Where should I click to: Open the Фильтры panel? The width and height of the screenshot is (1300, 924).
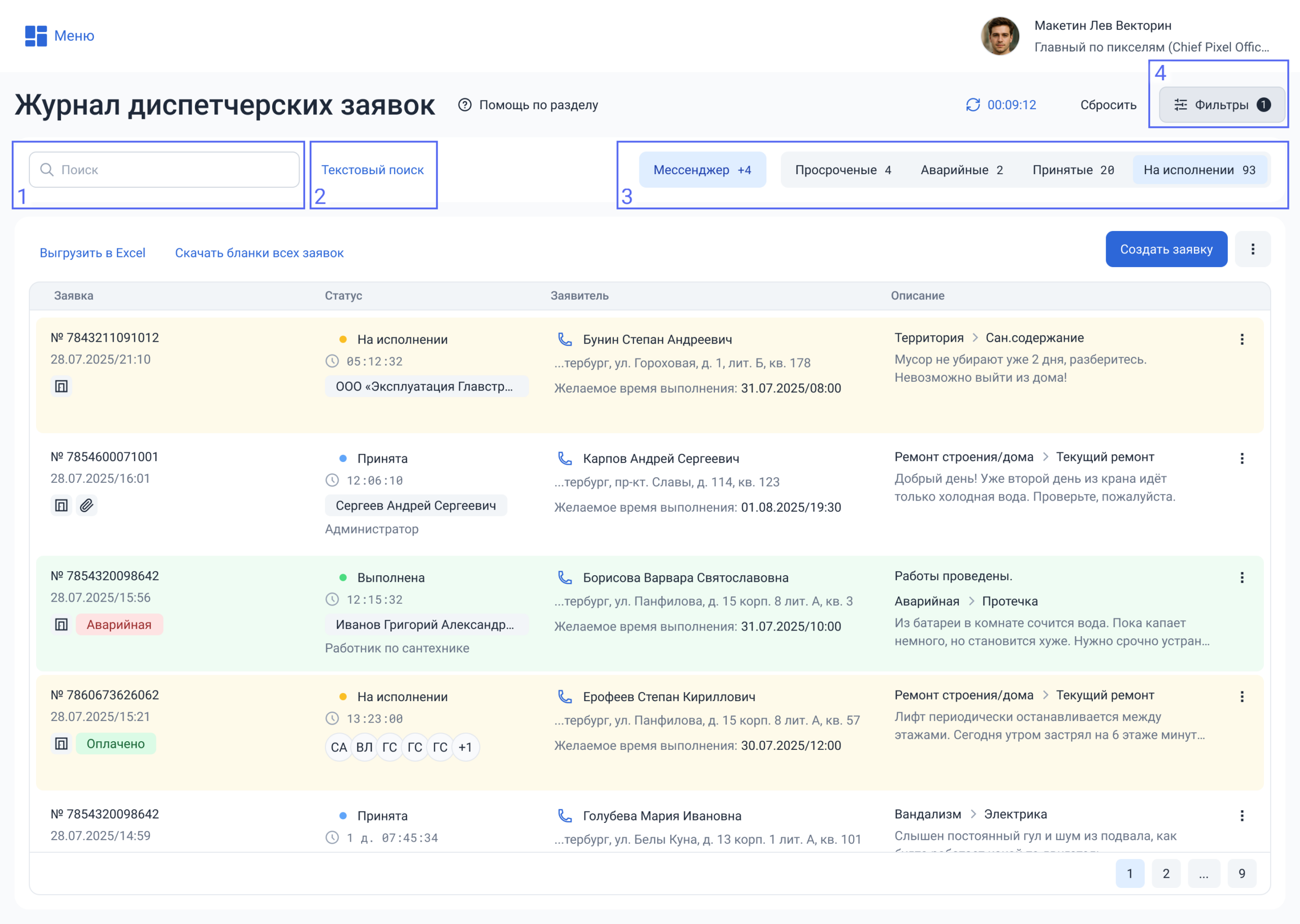(1221, 105)
